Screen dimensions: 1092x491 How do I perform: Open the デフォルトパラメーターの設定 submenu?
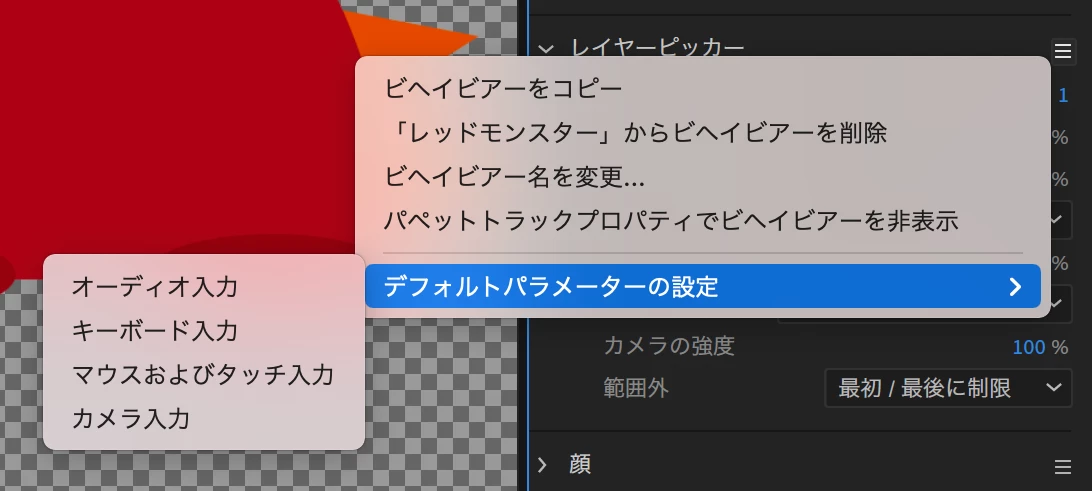[703, 286]
